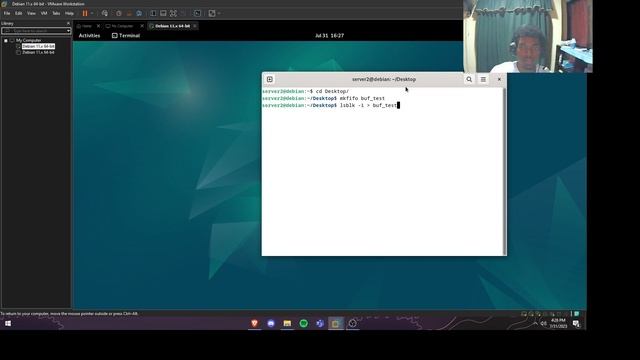Open Spotify from the taskbar
Image resolution: width=640 pixels, height=360 pixels.
tap(304, 323)
